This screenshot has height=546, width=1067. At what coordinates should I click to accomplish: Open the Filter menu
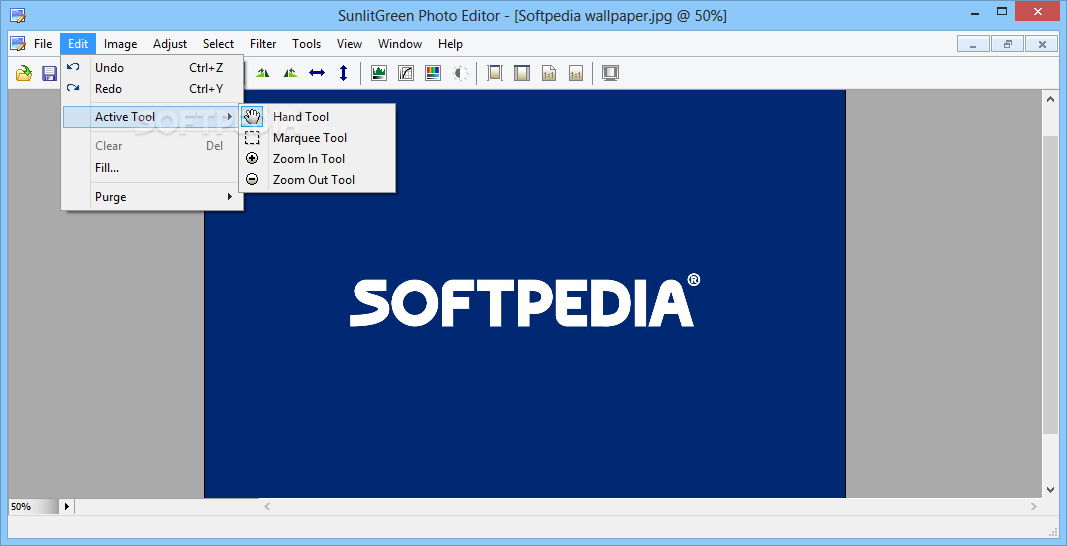click(263, 44)
